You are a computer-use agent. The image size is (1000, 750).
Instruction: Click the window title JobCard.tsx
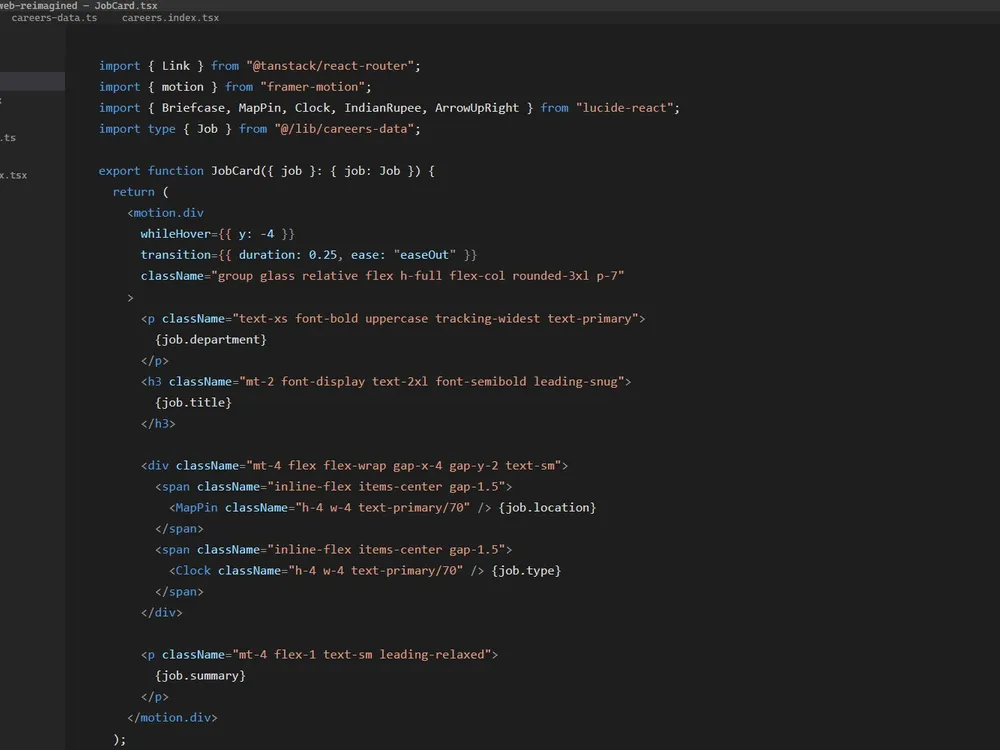126,6
